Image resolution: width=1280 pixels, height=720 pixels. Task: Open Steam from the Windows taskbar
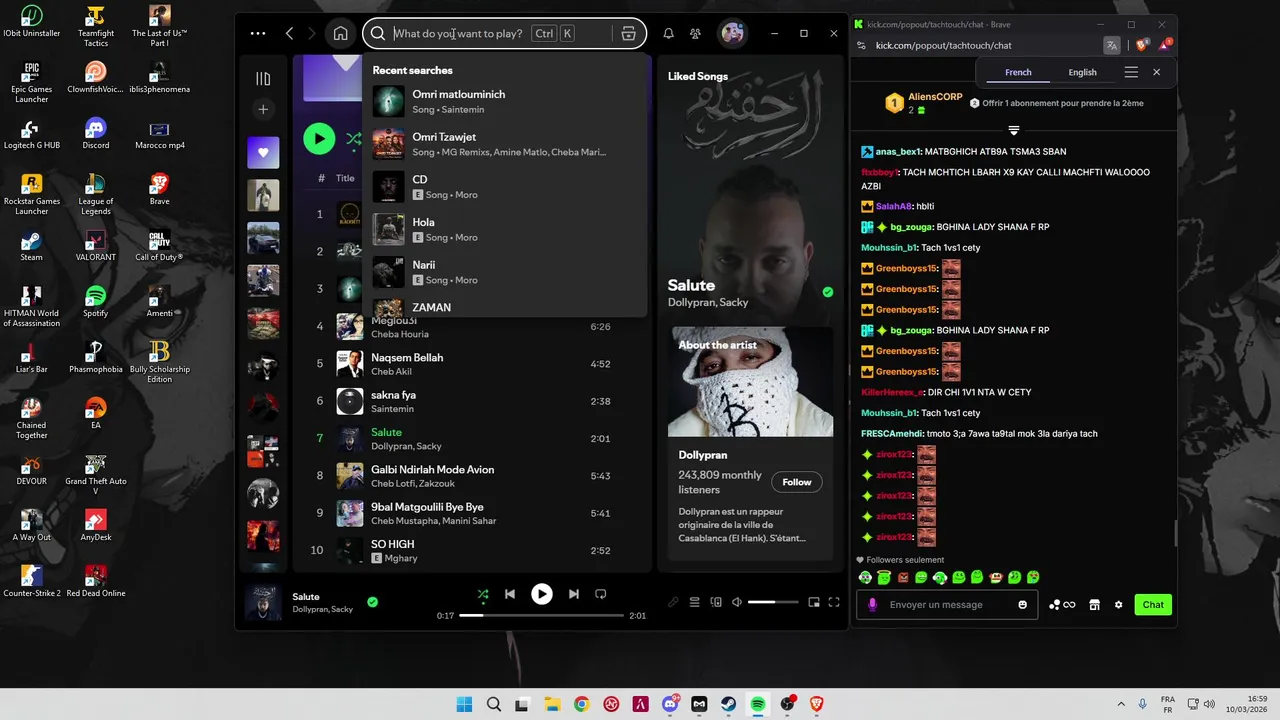pyautogui.click(x=729, y=704)
